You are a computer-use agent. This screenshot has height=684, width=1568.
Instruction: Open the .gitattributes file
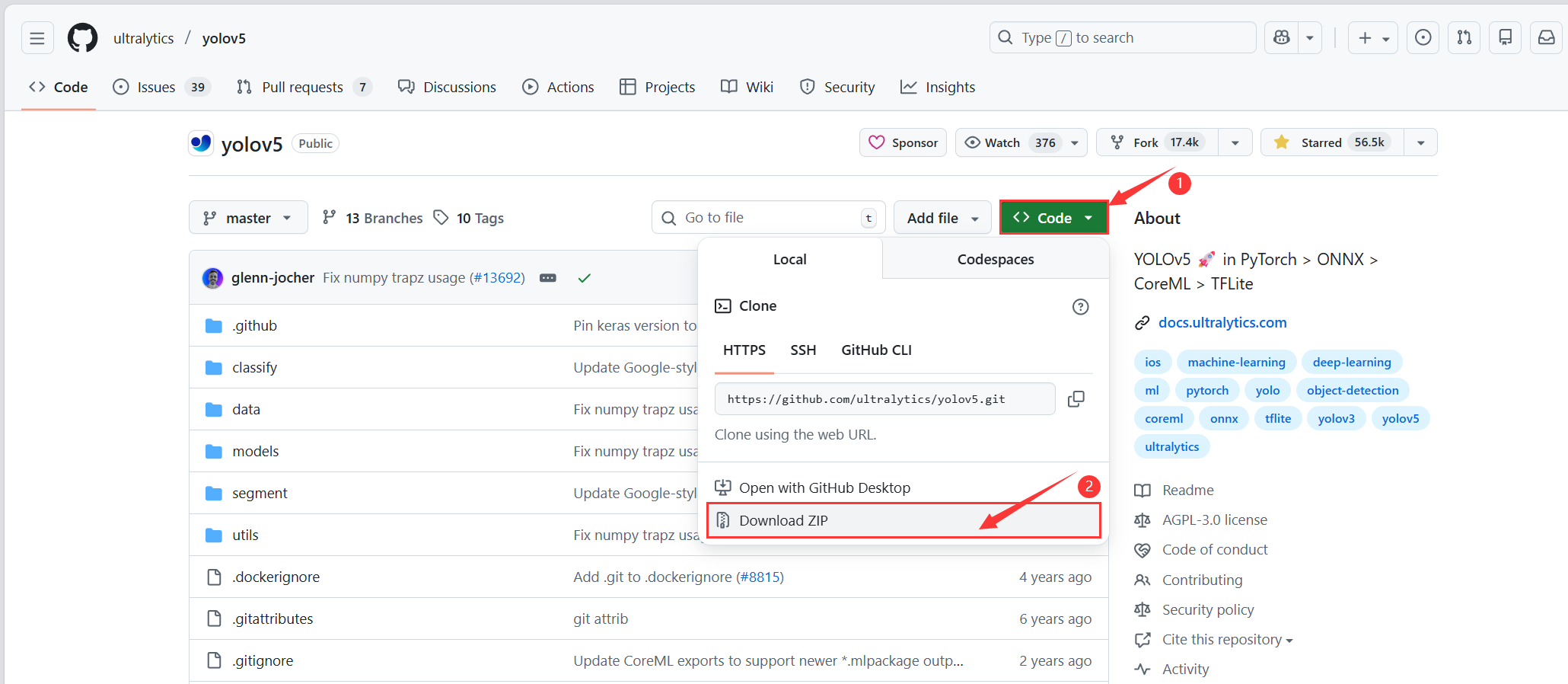pos(272,618)
